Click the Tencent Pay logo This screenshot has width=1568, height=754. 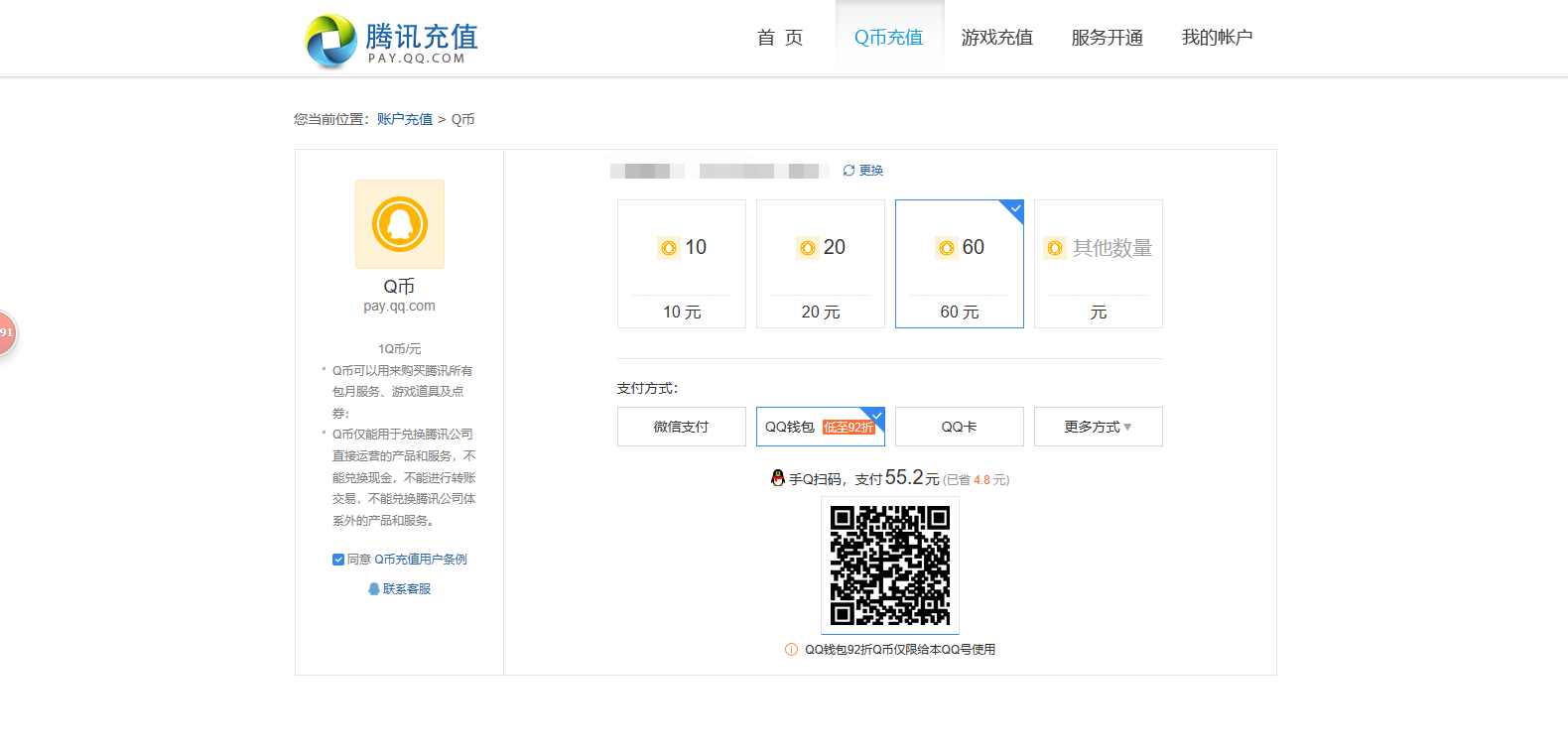(391, 41)
